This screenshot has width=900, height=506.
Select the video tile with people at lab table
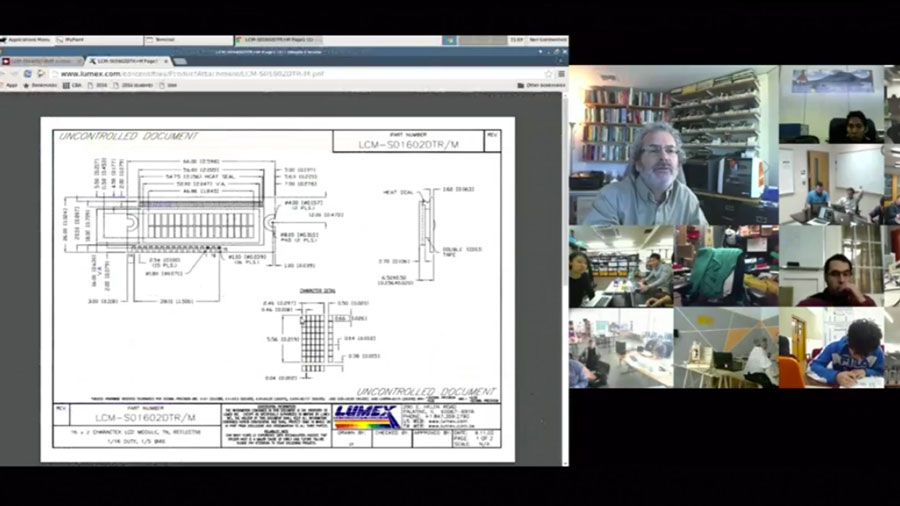(621, 266)
